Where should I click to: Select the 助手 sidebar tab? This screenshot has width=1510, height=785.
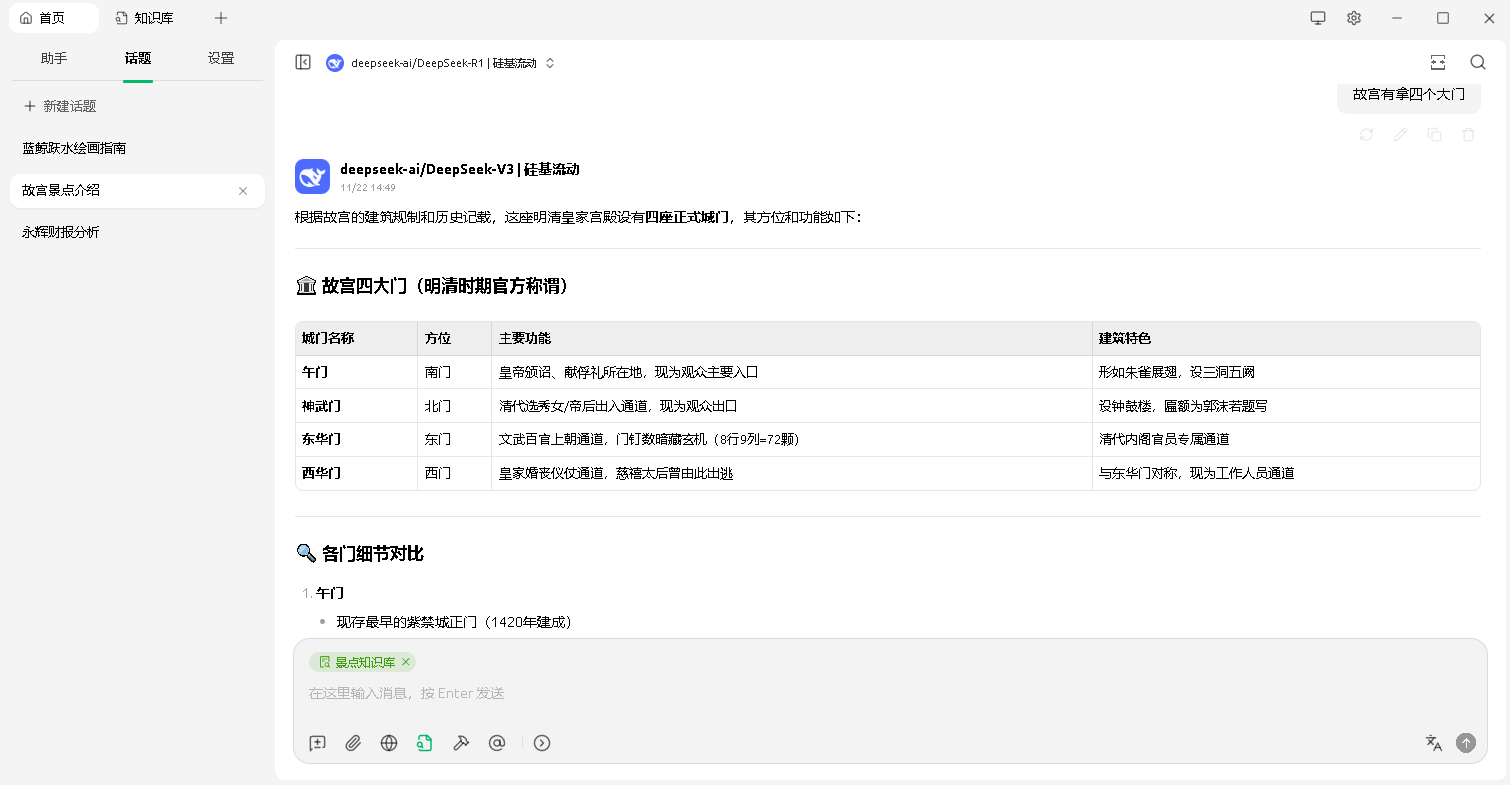click(54, 58)
